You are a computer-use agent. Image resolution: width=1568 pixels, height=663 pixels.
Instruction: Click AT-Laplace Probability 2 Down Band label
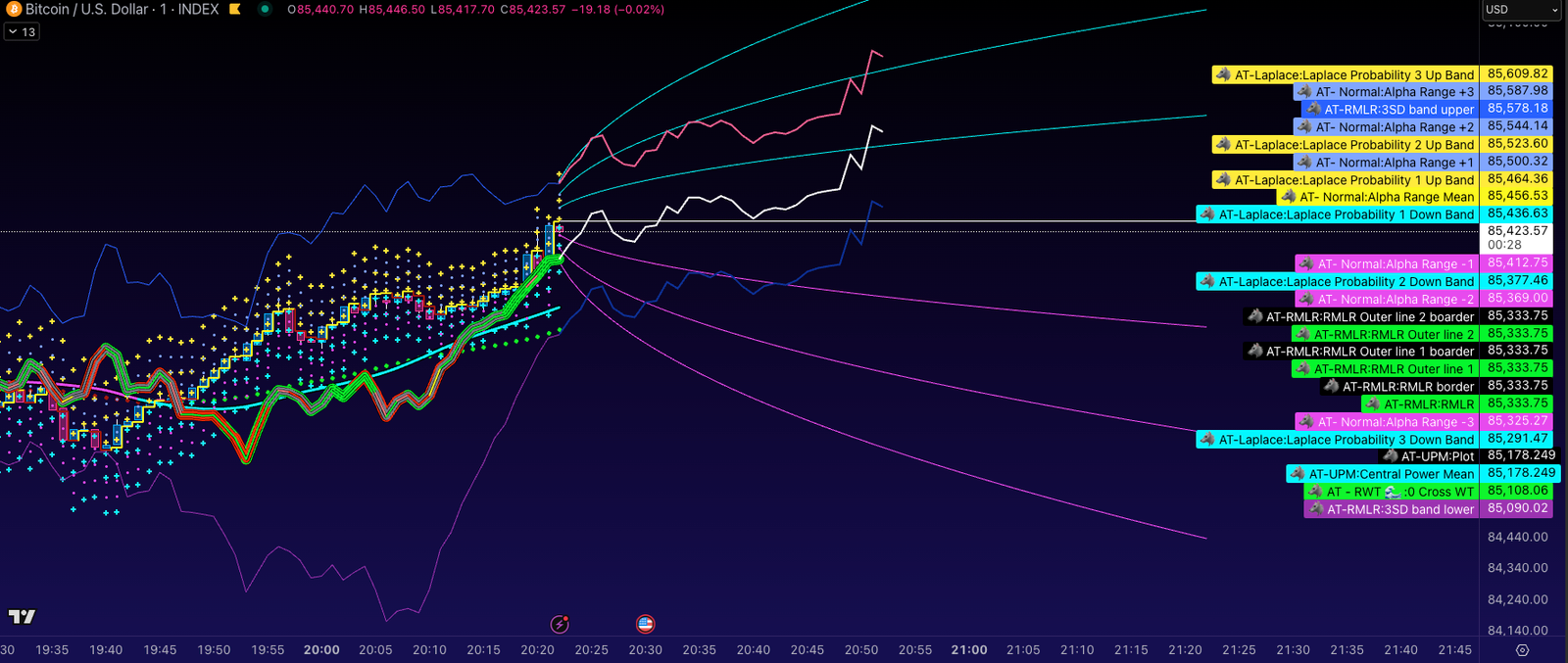[x=1337, y=282]
